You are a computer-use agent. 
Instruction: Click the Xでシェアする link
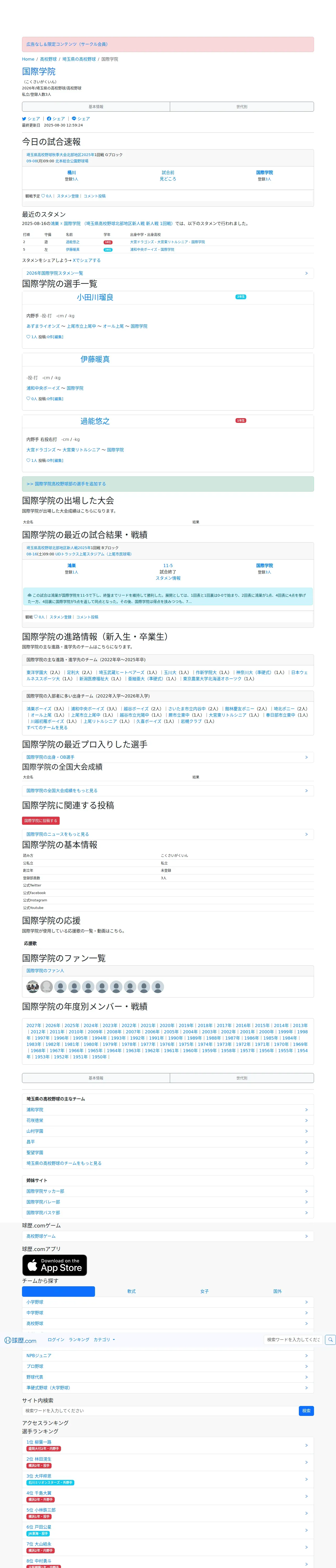coord(87,261)
